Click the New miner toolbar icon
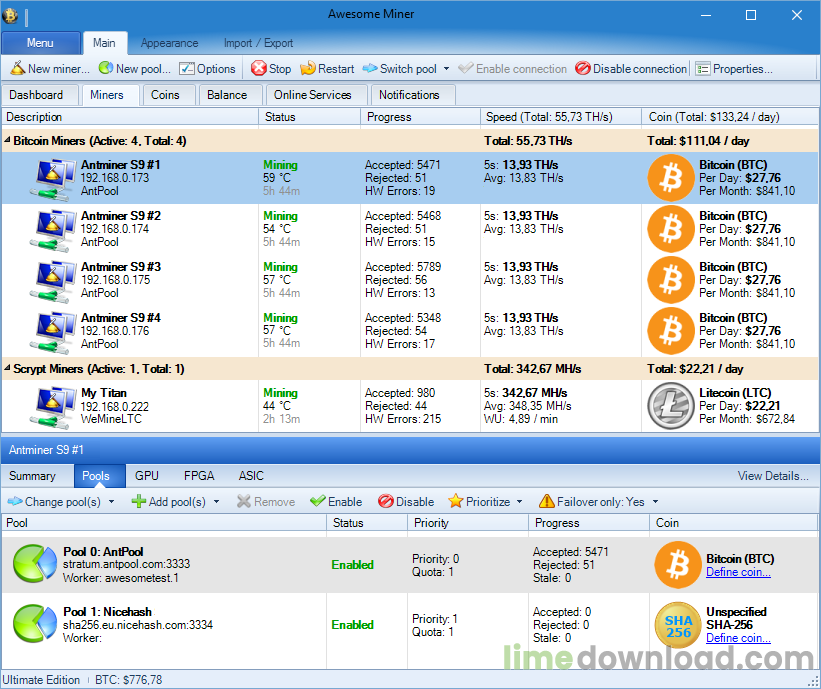 18,68
